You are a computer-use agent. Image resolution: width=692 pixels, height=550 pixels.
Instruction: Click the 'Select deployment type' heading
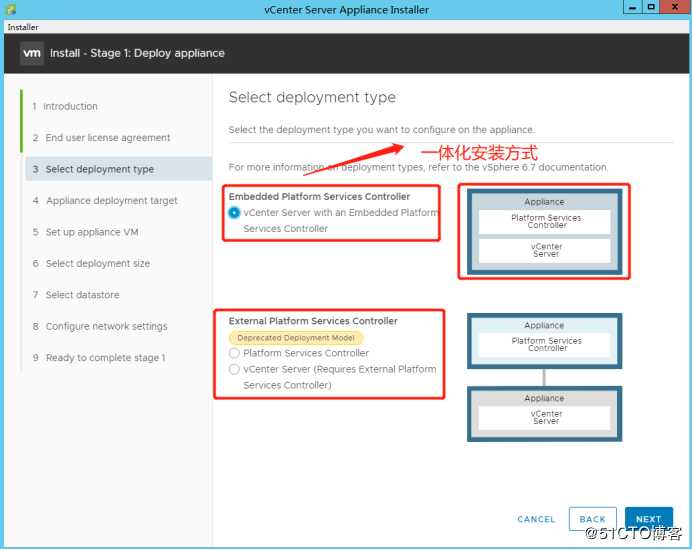pos(312,97)
